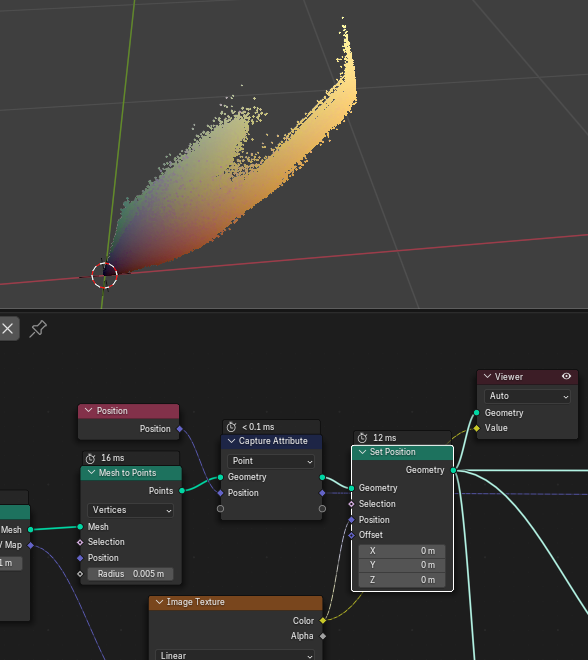588x660 pixels.
Task: Click the Offset Y 0 m field
Action: click(x=402, y=565)
